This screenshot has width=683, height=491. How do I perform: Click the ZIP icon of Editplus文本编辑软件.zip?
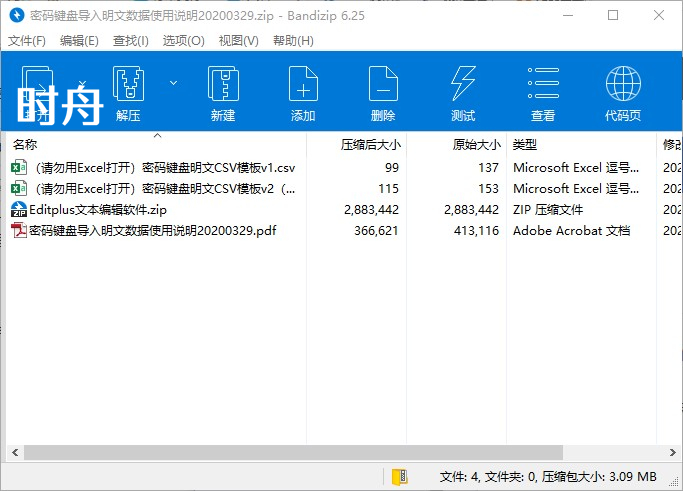pos(19,209)
